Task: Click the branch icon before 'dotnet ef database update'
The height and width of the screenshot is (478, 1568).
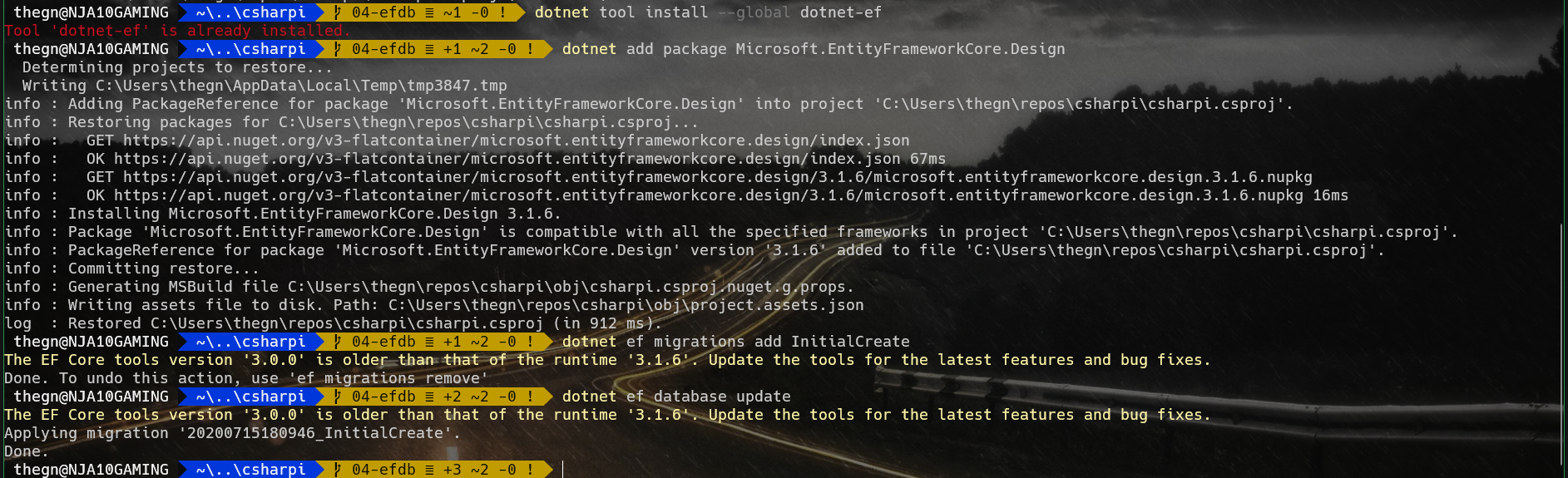Action: (x=337, y=397)
